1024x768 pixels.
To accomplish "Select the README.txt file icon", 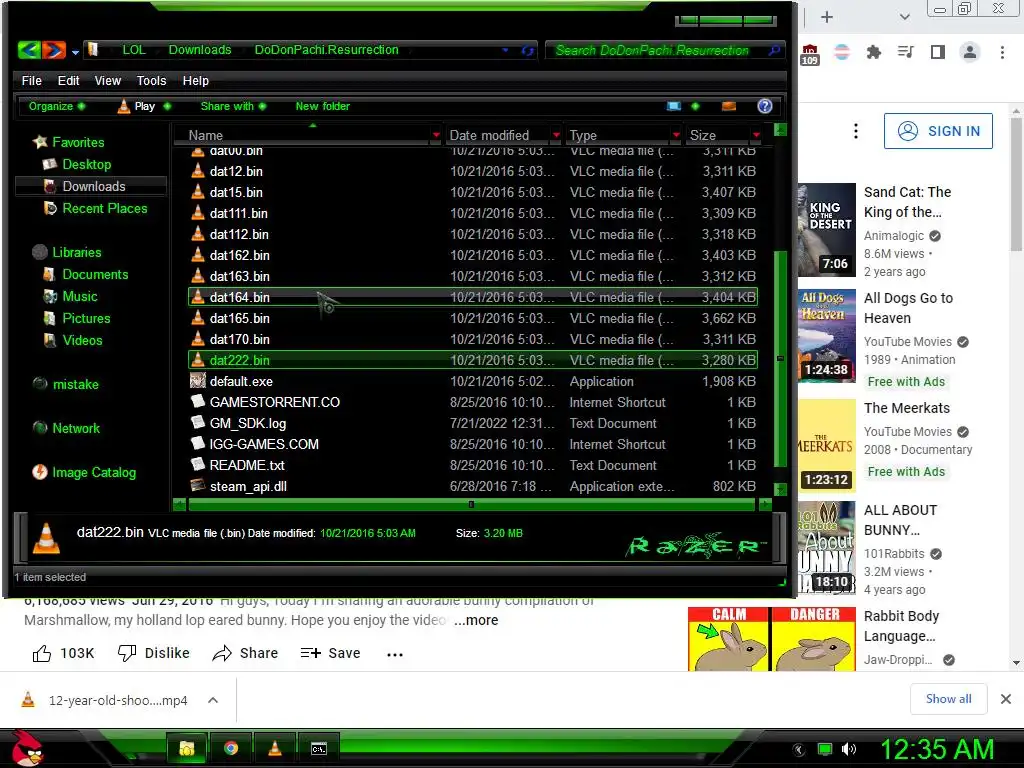I will pos(198,465).
